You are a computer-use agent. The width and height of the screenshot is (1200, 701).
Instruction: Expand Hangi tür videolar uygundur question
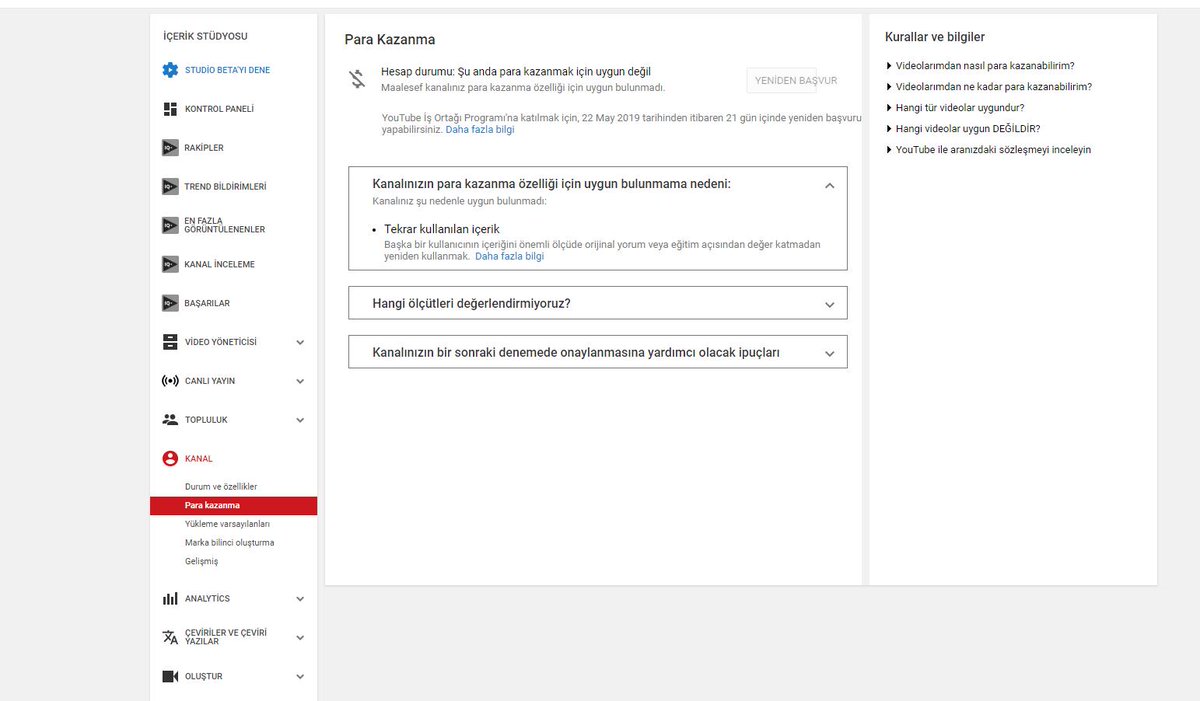[955, 107]
